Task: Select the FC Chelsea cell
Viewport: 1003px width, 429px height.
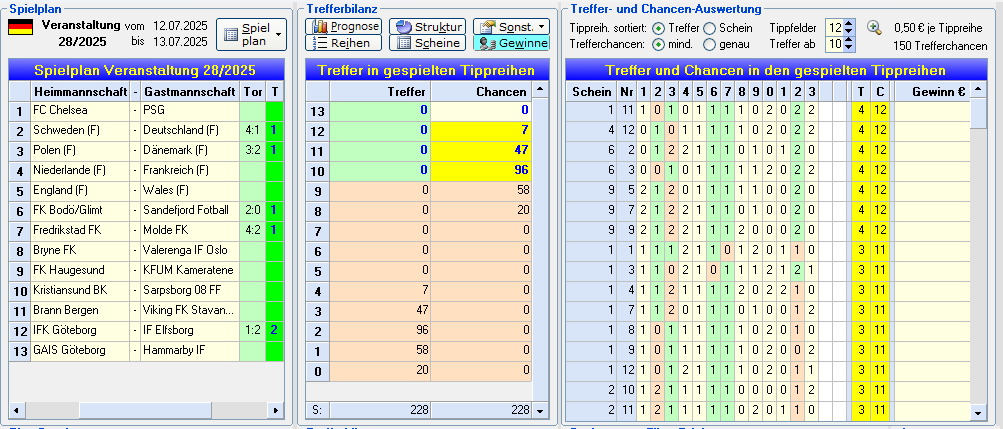Action: tap(80, 111)
